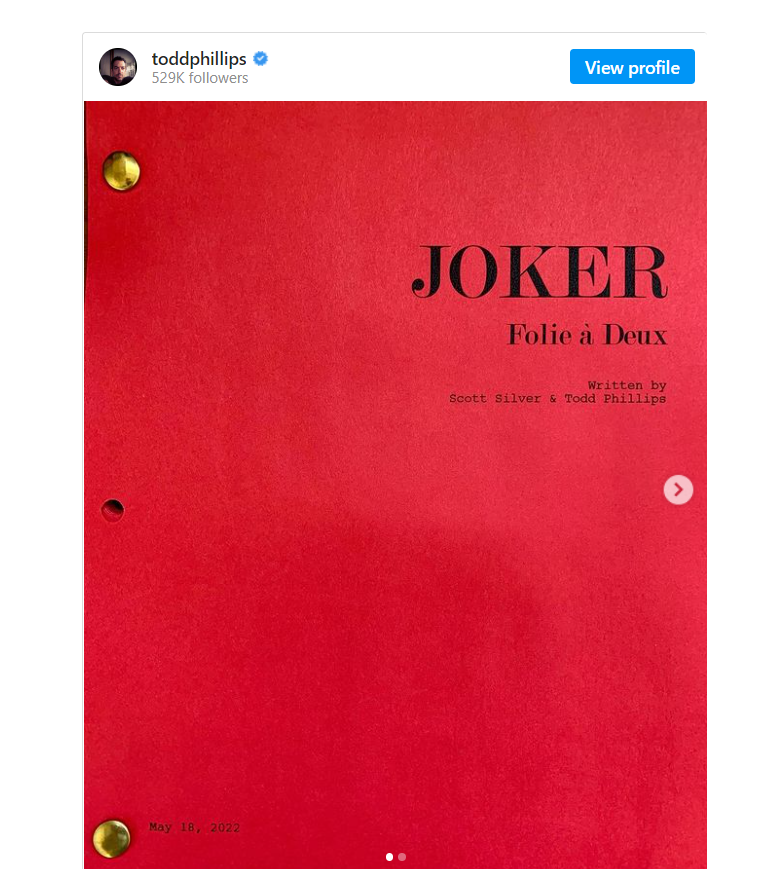Click the 'Written by' label

(x=627, y=385)
